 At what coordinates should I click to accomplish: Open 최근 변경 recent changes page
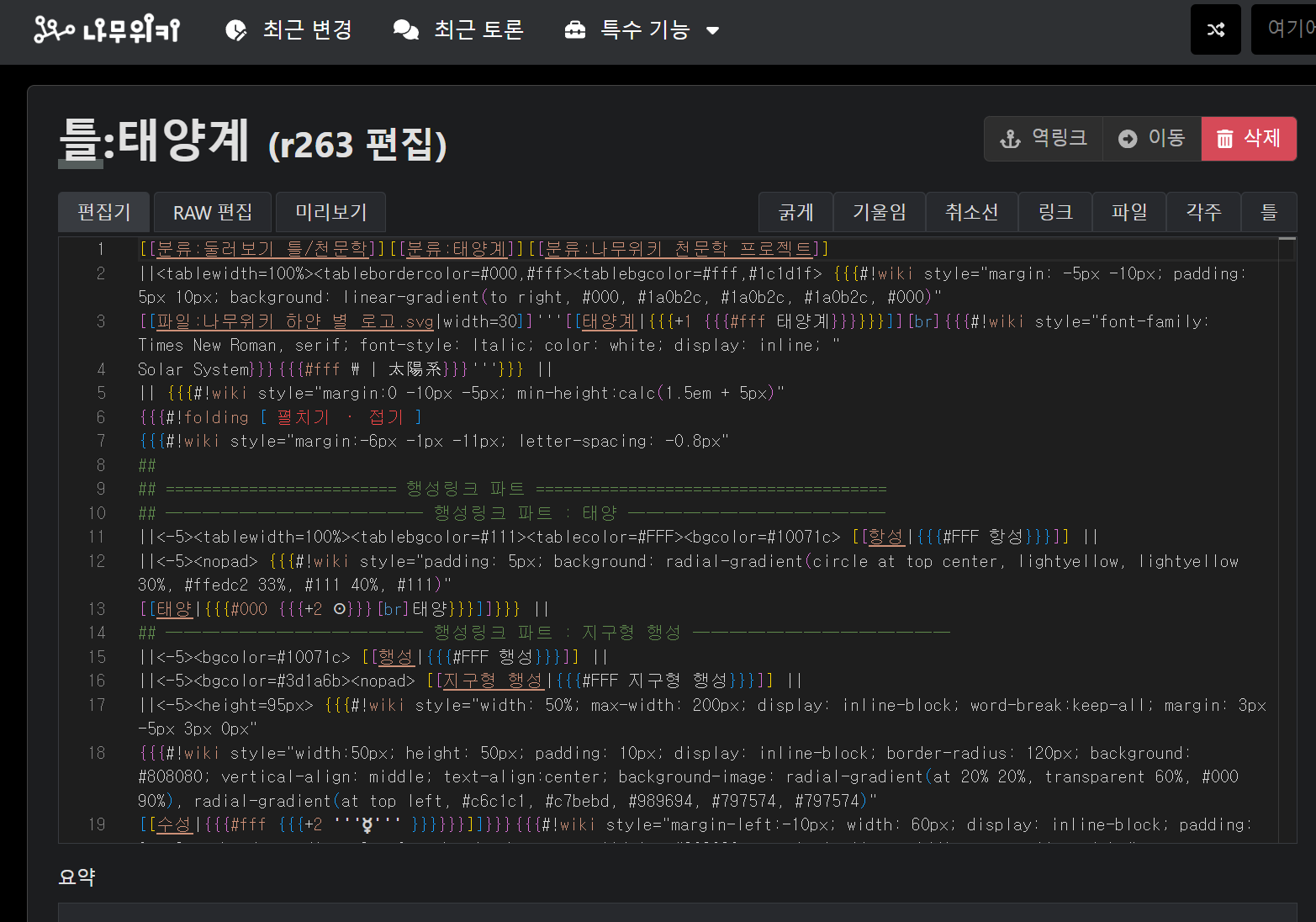[289, 30]
